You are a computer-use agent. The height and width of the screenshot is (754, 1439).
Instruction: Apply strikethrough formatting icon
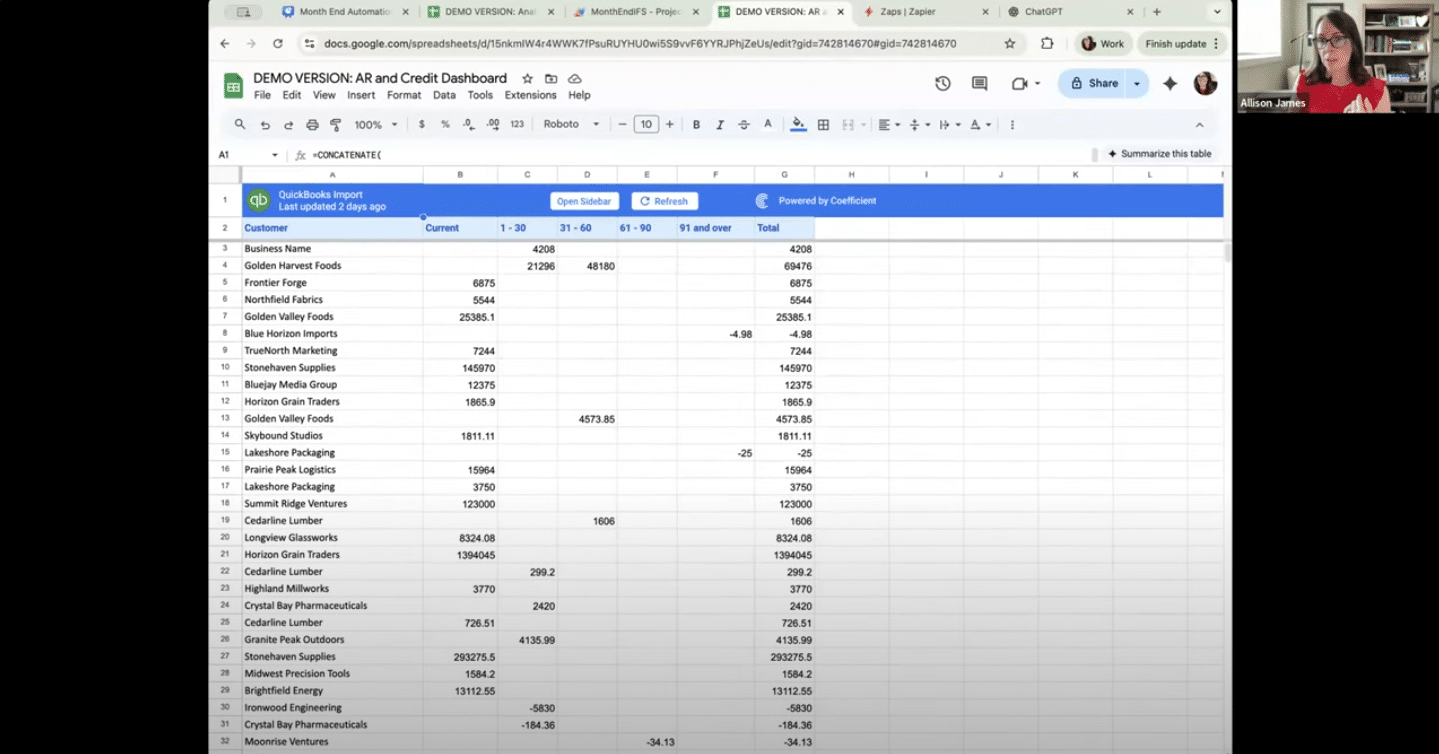[743, 125]
